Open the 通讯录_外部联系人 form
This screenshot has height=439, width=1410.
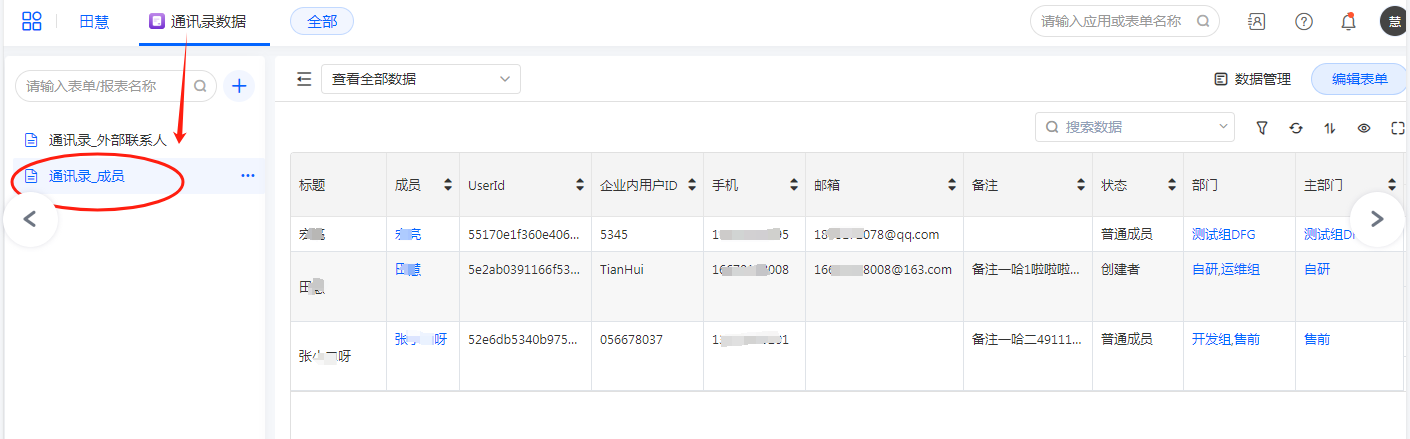tap(107, 140)
